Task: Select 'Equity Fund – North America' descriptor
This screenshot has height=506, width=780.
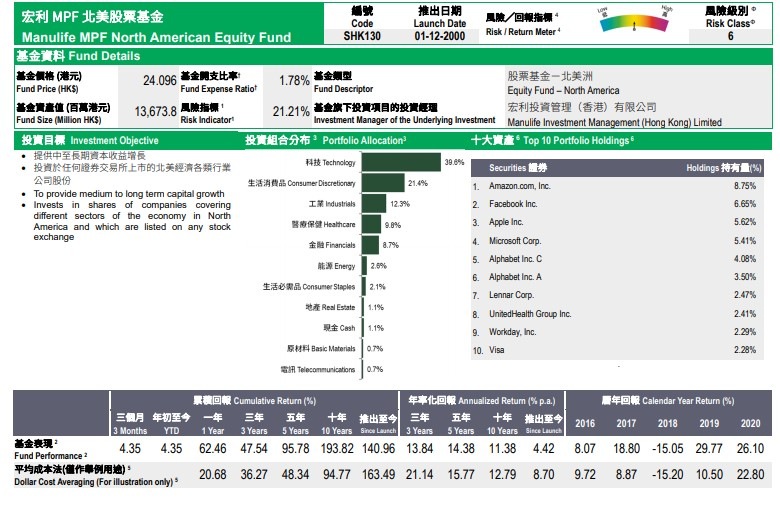Action: [x=563, y=91]
